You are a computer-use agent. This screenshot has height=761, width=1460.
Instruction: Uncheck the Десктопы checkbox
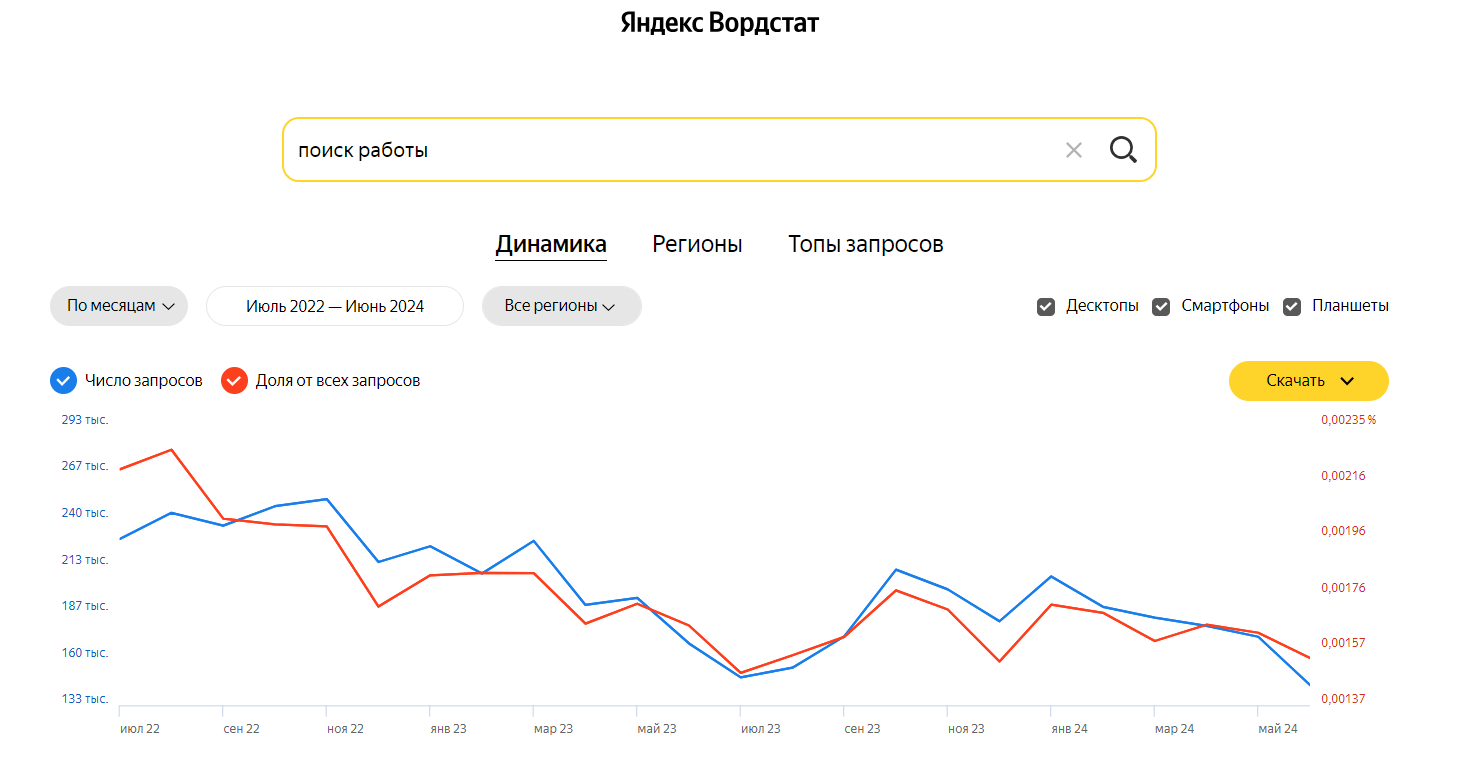pos(1046,307)
